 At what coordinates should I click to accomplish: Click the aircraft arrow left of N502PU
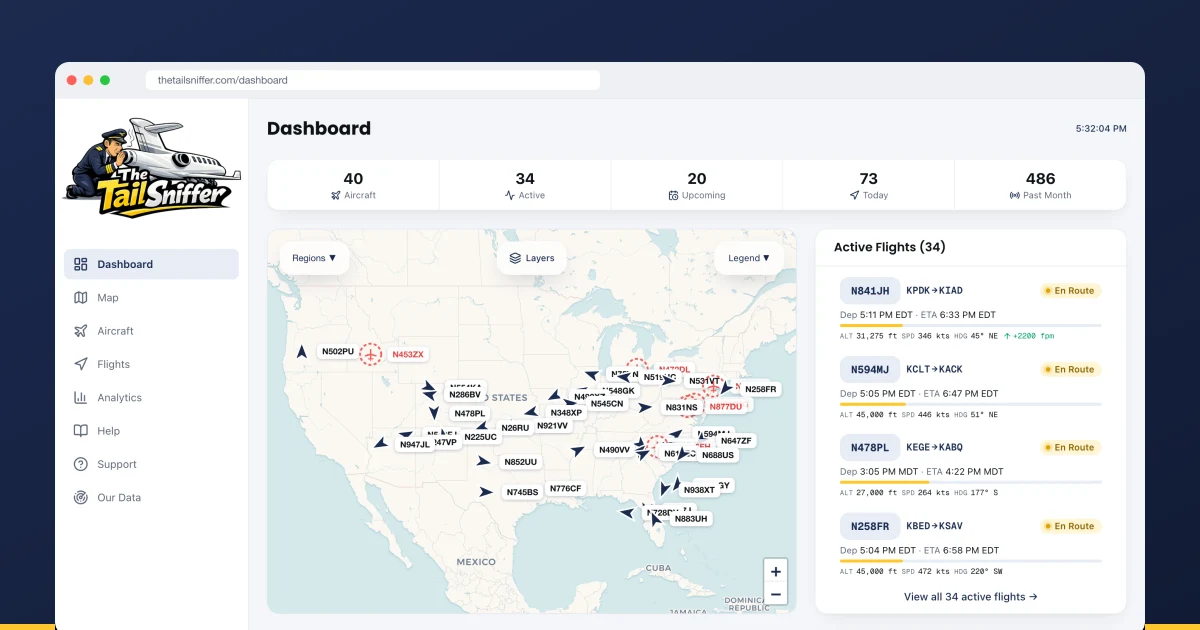301,352
